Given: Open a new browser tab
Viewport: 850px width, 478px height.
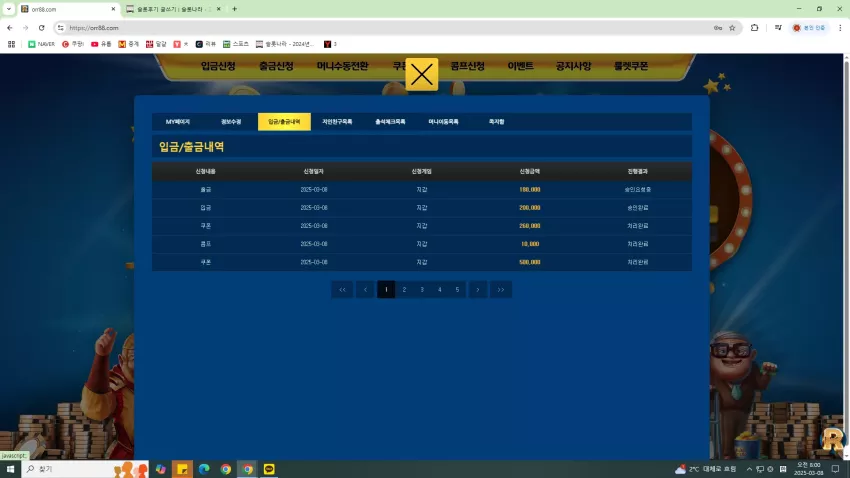Looking at the screenshot, I should (x=235, y=9).
